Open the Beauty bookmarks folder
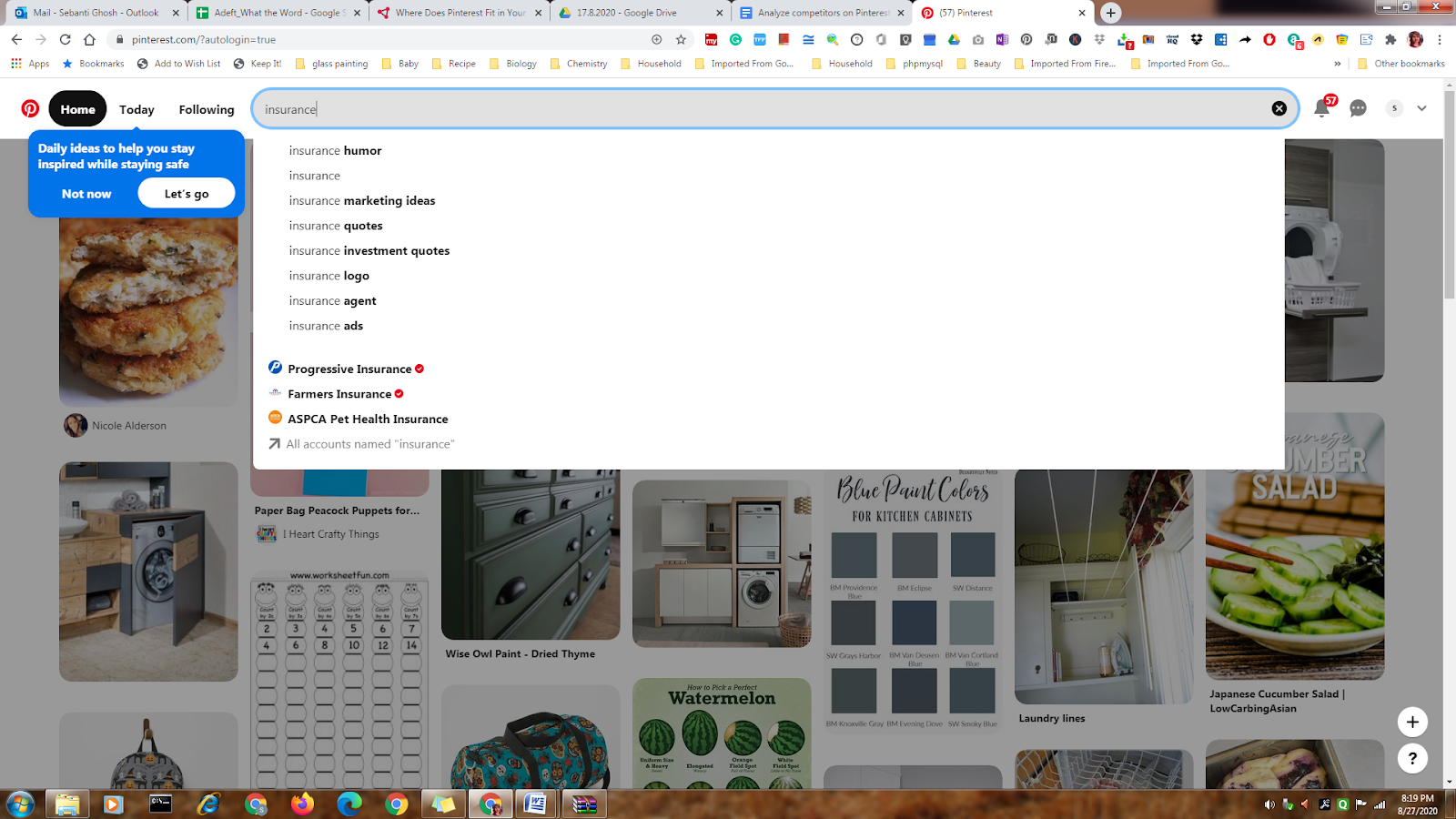Screen dimensions: 1456x819 click(x=978, y=64)
